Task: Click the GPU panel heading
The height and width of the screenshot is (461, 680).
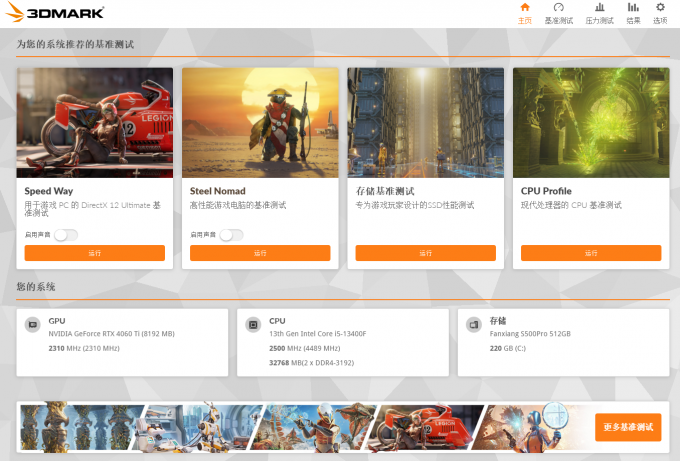Action: pyautogui.click(x=57, y=321)
